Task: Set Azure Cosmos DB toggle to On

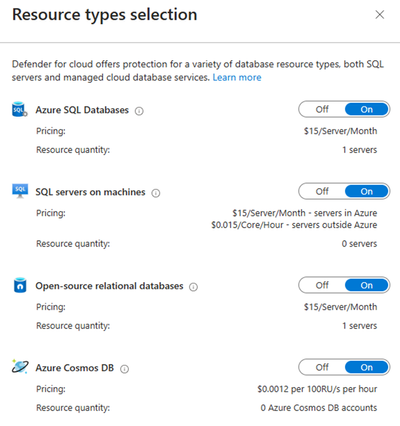Action: coord(367,367)
